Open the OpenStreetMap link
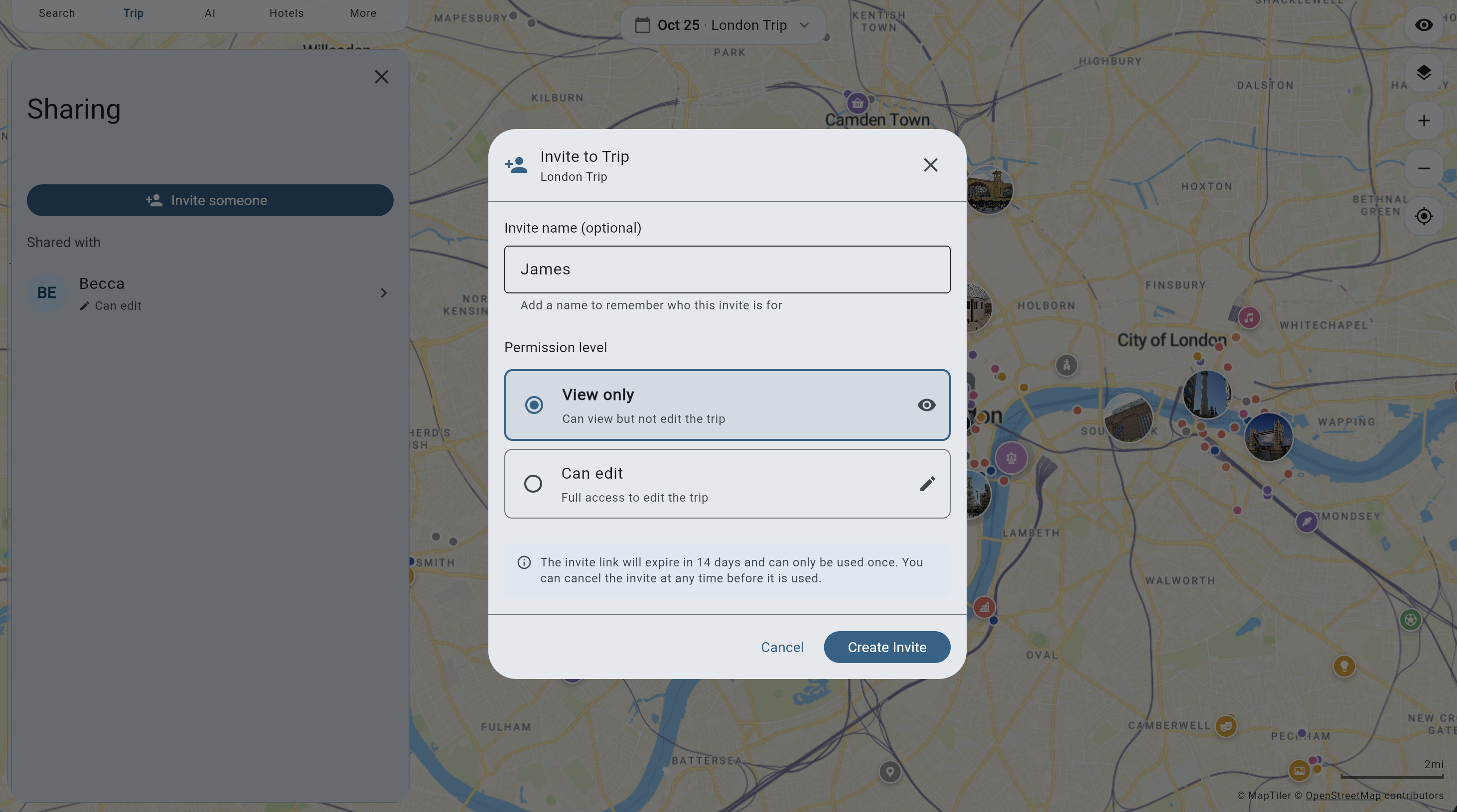Viewport: 1457px width, 812px height. pyautogui.click(x=1343, y=796)
